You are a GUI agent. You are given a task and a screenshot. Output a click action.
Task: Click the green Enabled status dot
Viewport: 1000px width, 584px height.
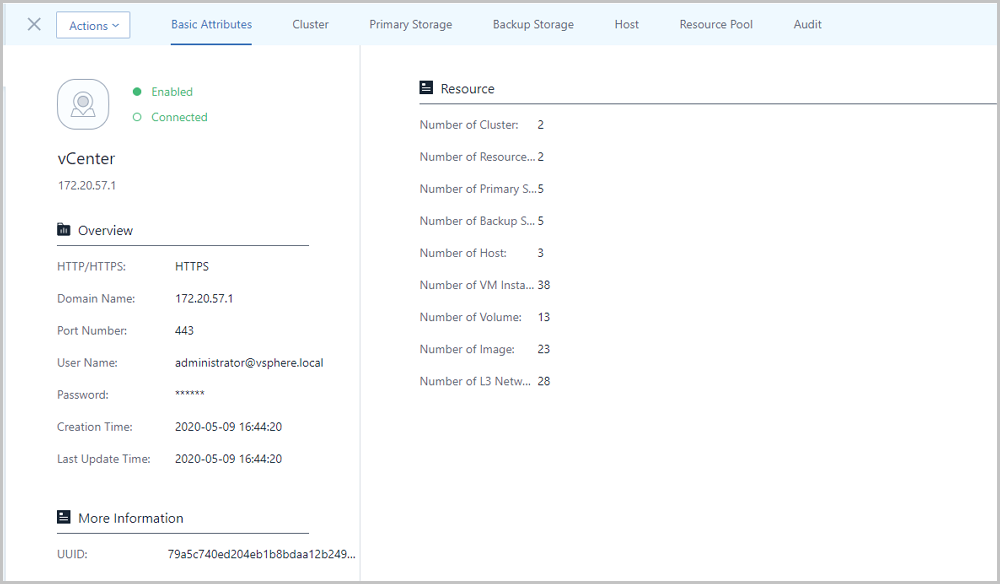[136, 92]
